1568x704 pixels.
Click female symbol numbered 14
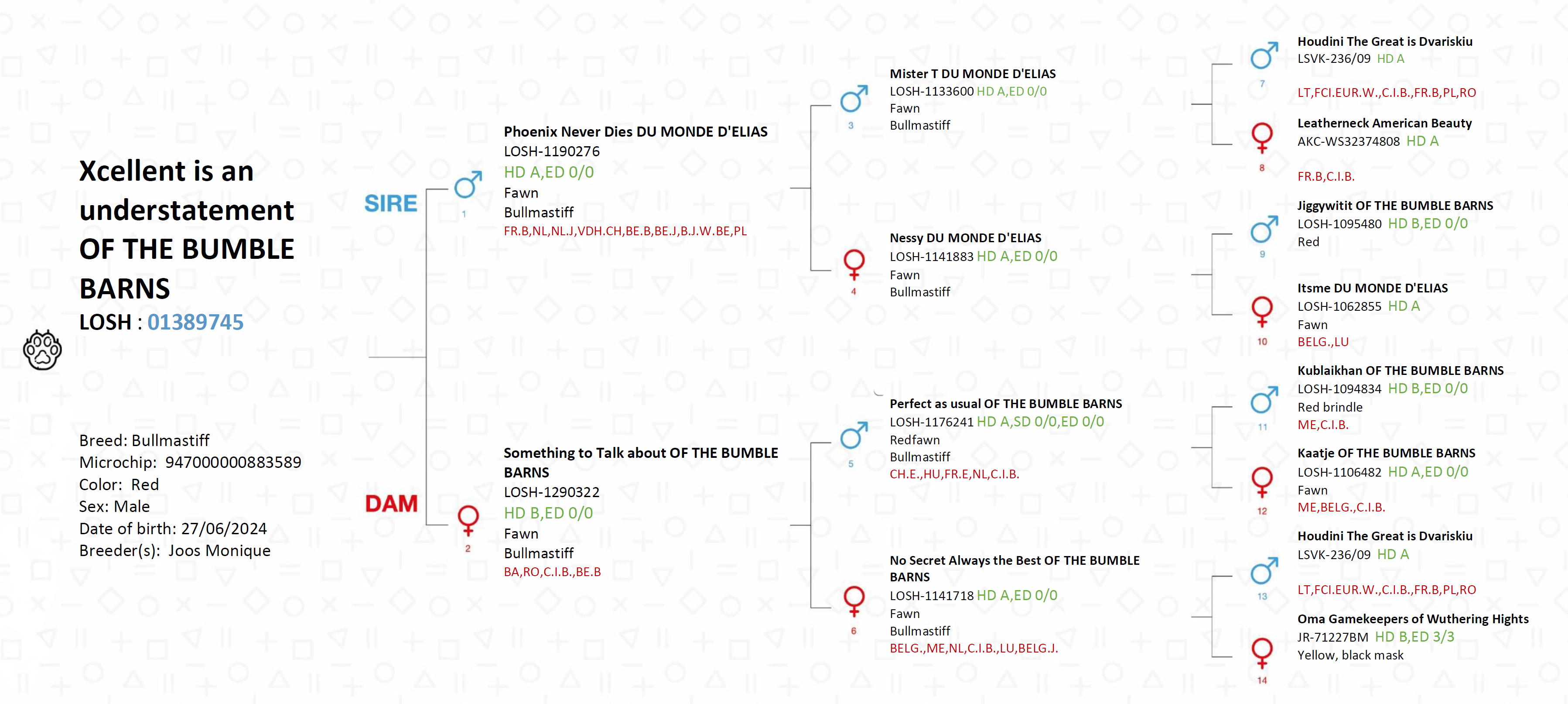coord(1262,652)
